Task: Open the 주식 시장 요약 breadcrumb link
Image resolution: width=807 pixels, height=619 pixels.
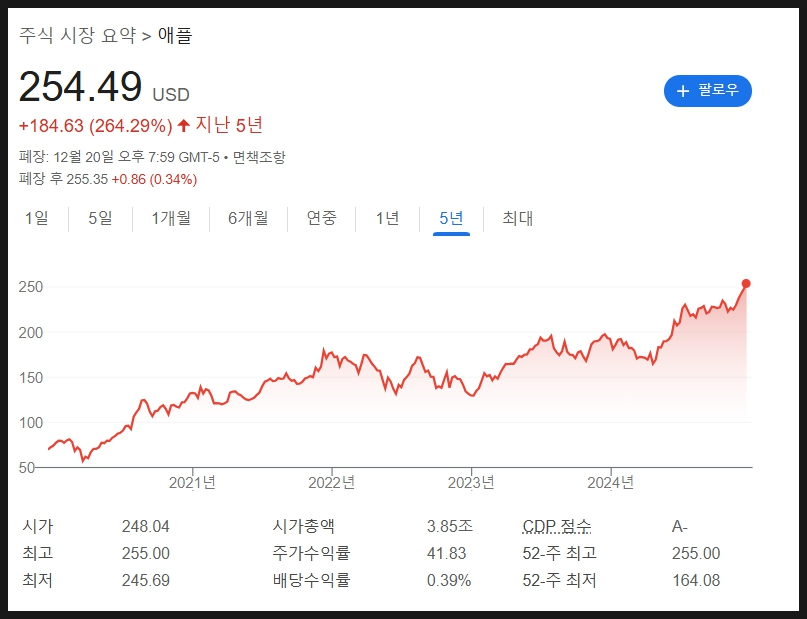Action: (78, 36)
